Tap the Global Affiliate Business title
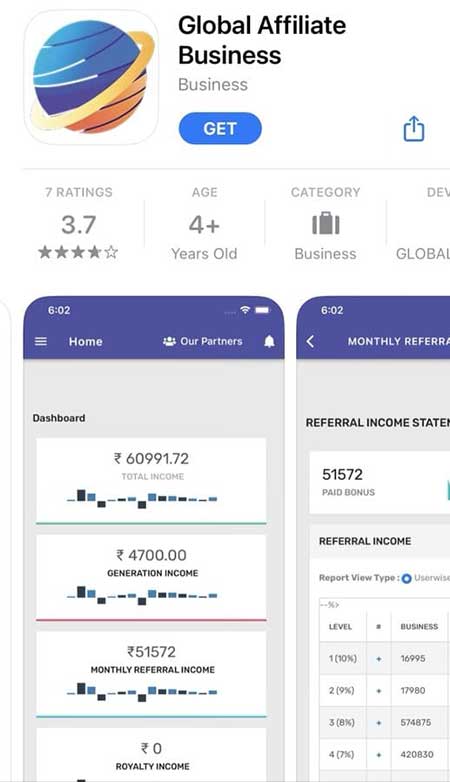 [262, 40]
